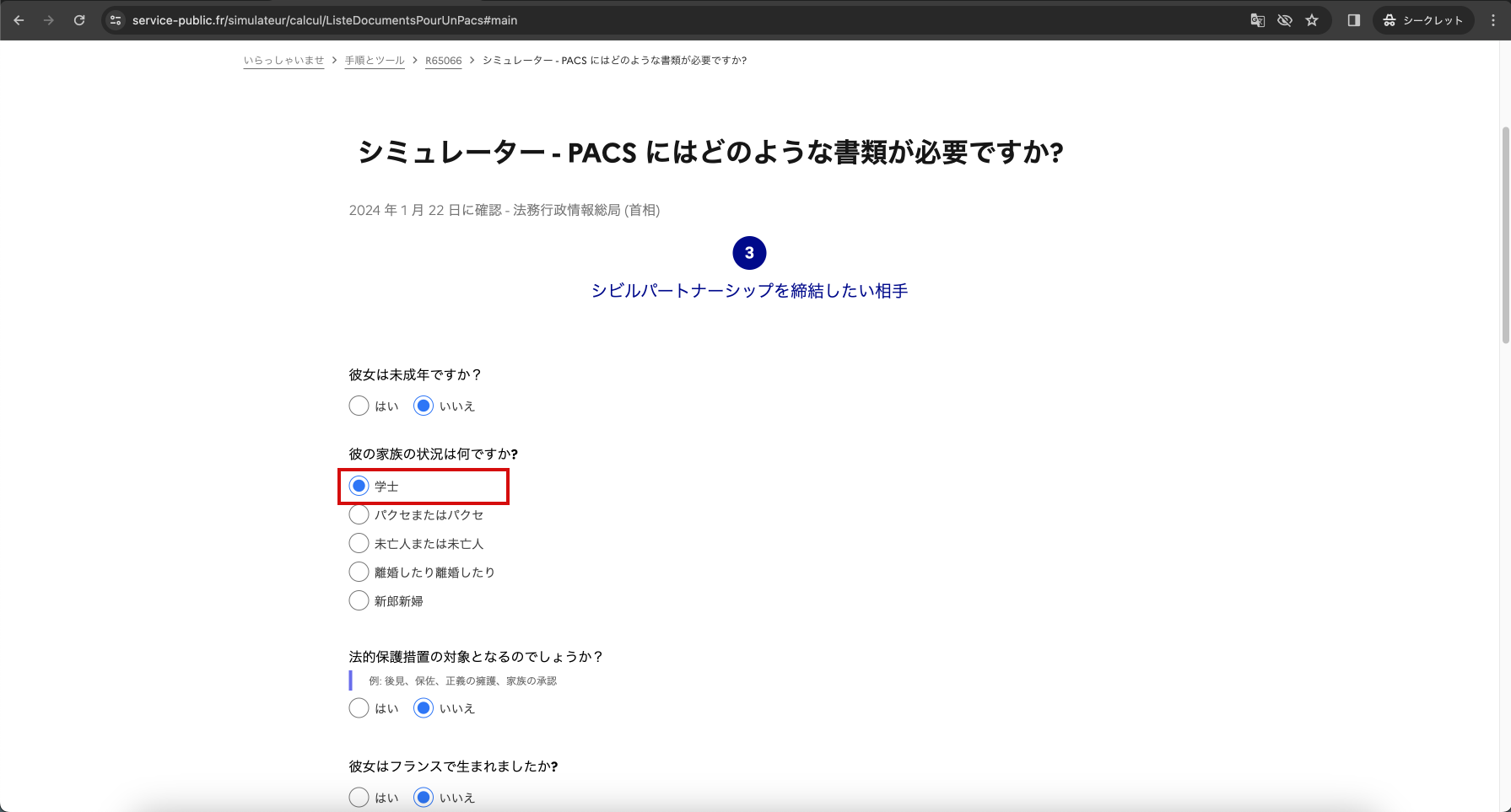The height and width of the screenshot is (812, 1511).
Task: Reload the page with the refresh icon
Action: click(79, 20)
